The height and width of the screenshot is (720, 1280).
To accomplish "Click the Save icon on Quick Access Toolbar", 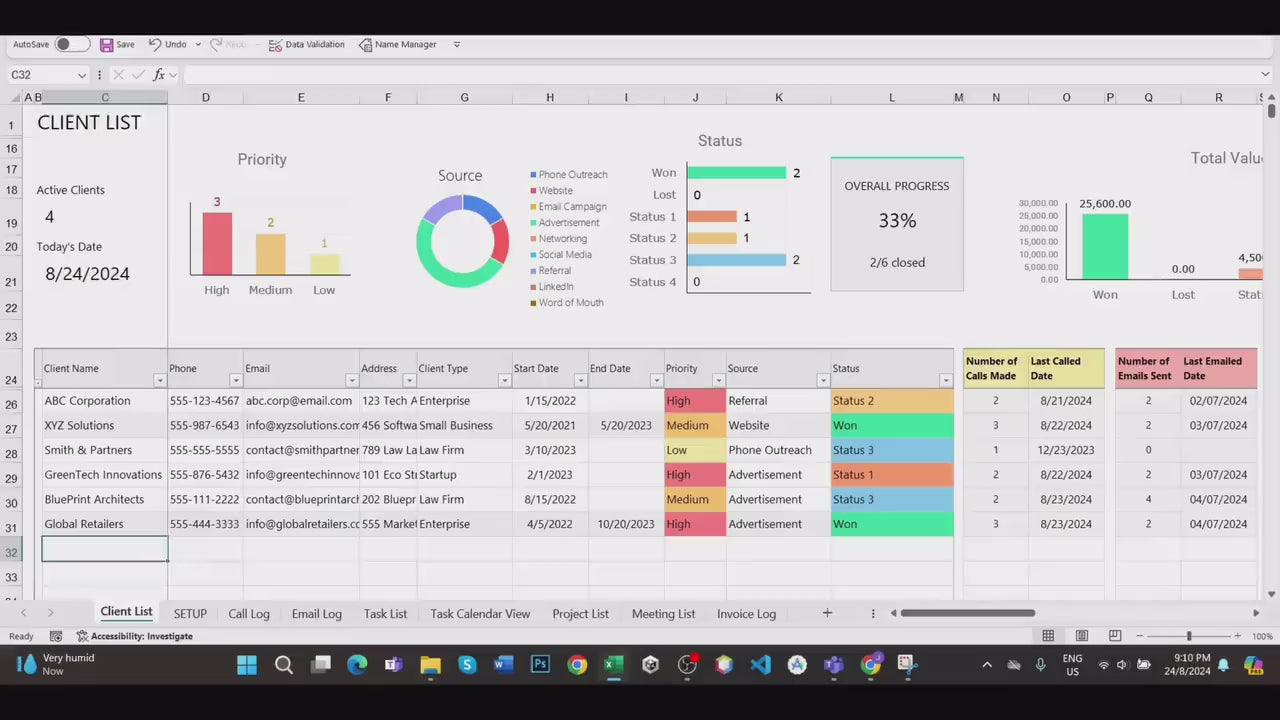I will [107, 44].
